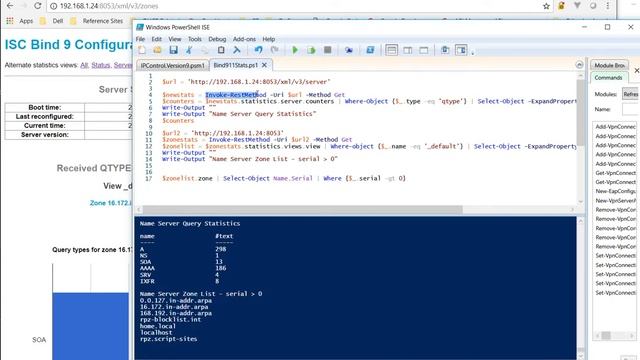Expand the ISE toolbar overflow options
Viewport: 640px width, 360px height.
point(473,52)
